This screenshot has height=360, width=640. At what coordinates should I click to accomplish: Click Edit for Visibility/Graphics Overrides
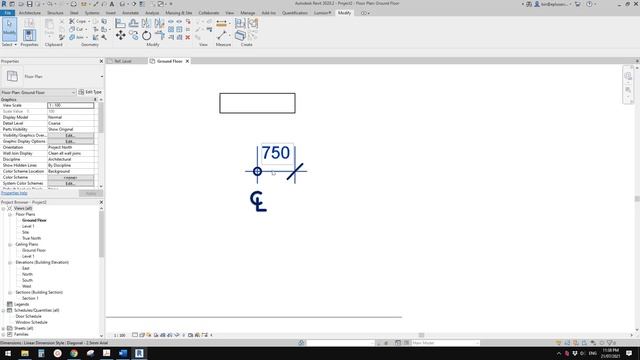click(71, 135)
